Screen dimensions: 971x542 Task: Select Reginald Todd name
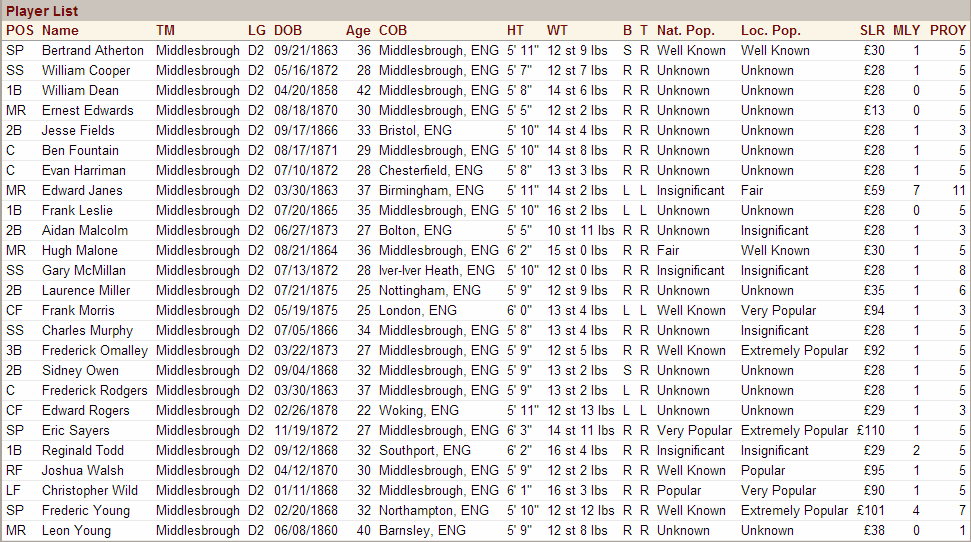pyautogui.click(x=82, y=450)
